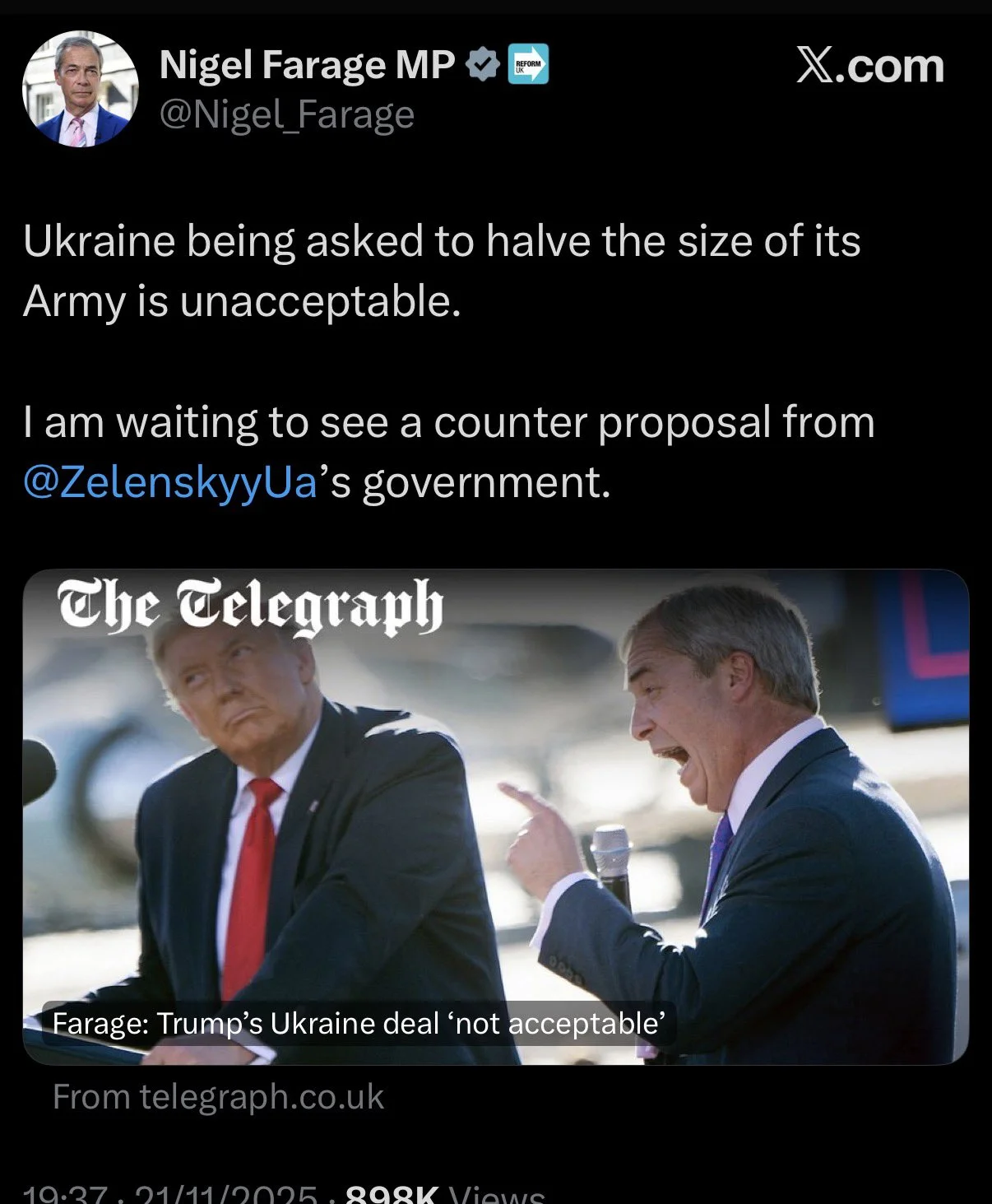992x1204 pixels.
Task: Open headline 'Trump's Ukraine deal not acceptable'
Action: pos(359,1024)
